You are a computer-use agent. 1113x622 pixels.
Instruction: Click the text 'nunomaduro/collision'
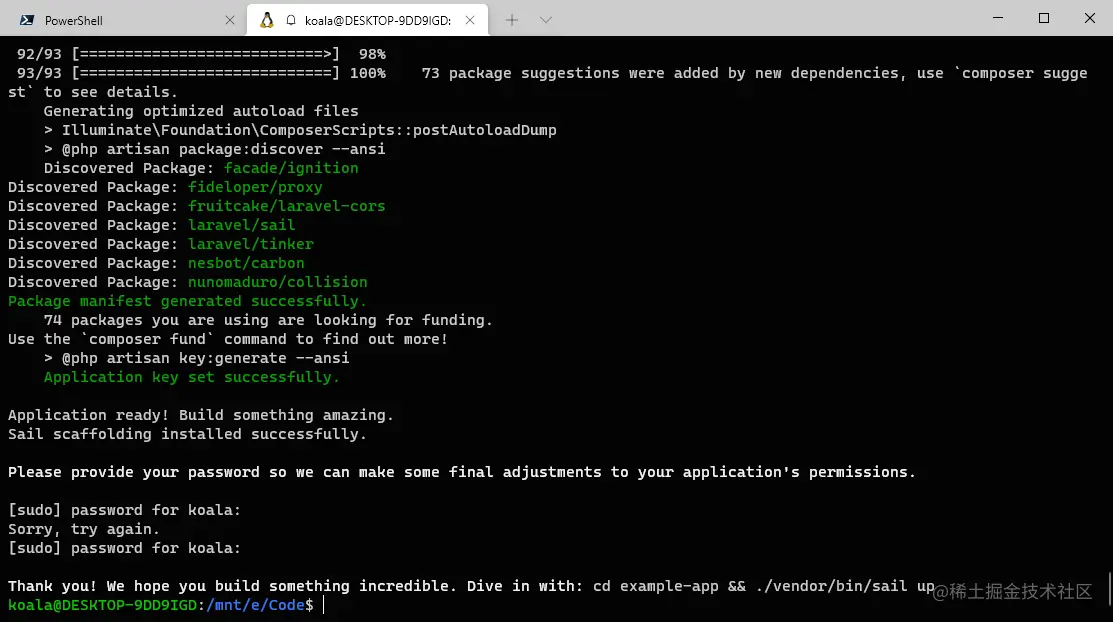pyautogui.click(x=278, y=282)
